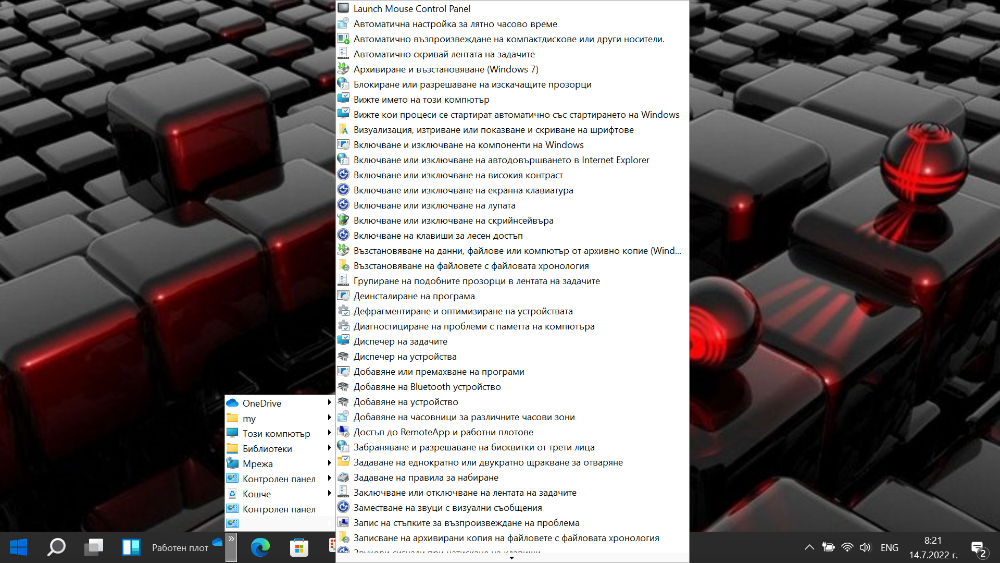Image resolution: width=1000 pixels, height=563 pixels.
Task: Click icon next to Автоматично скривай лентата на задачите
Action: click(343, 54)
